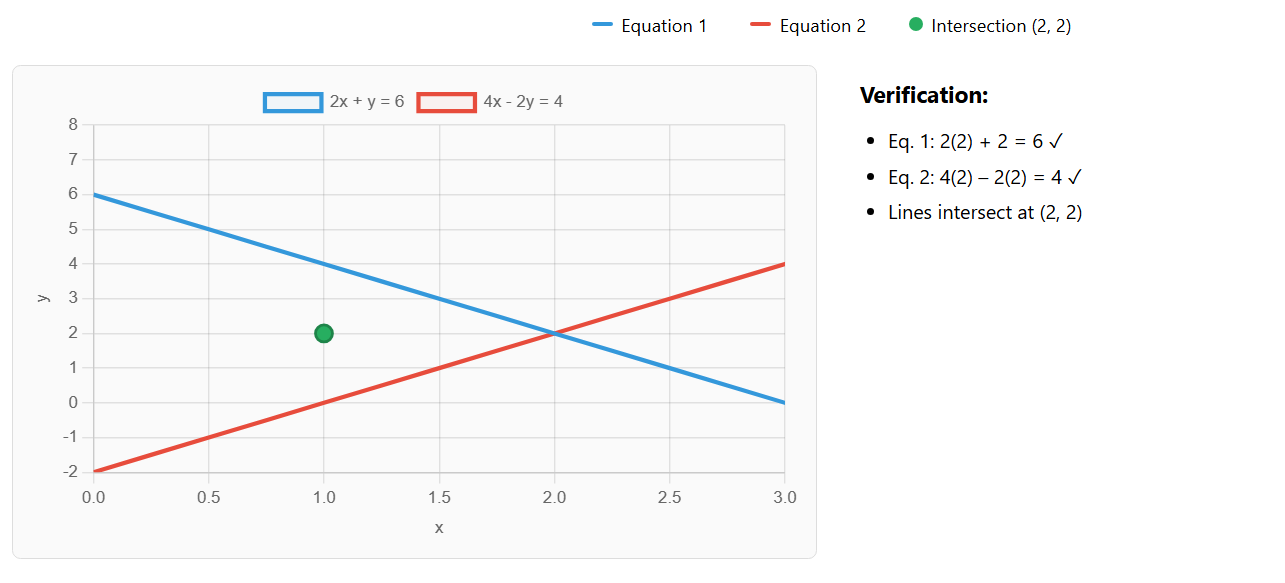Click the x-axis title label
Image resolution: width=1285 pixels, height=583 pixels.
(438, 528)
